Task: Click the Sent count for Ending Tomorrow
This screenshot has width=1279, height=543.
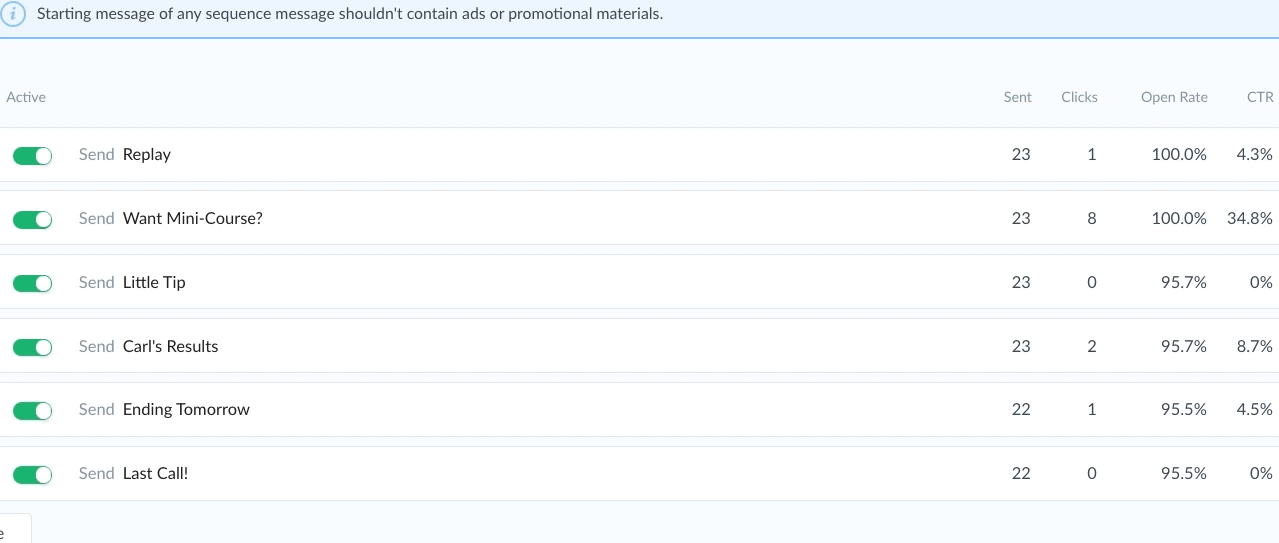Action: click(1021, 409)
